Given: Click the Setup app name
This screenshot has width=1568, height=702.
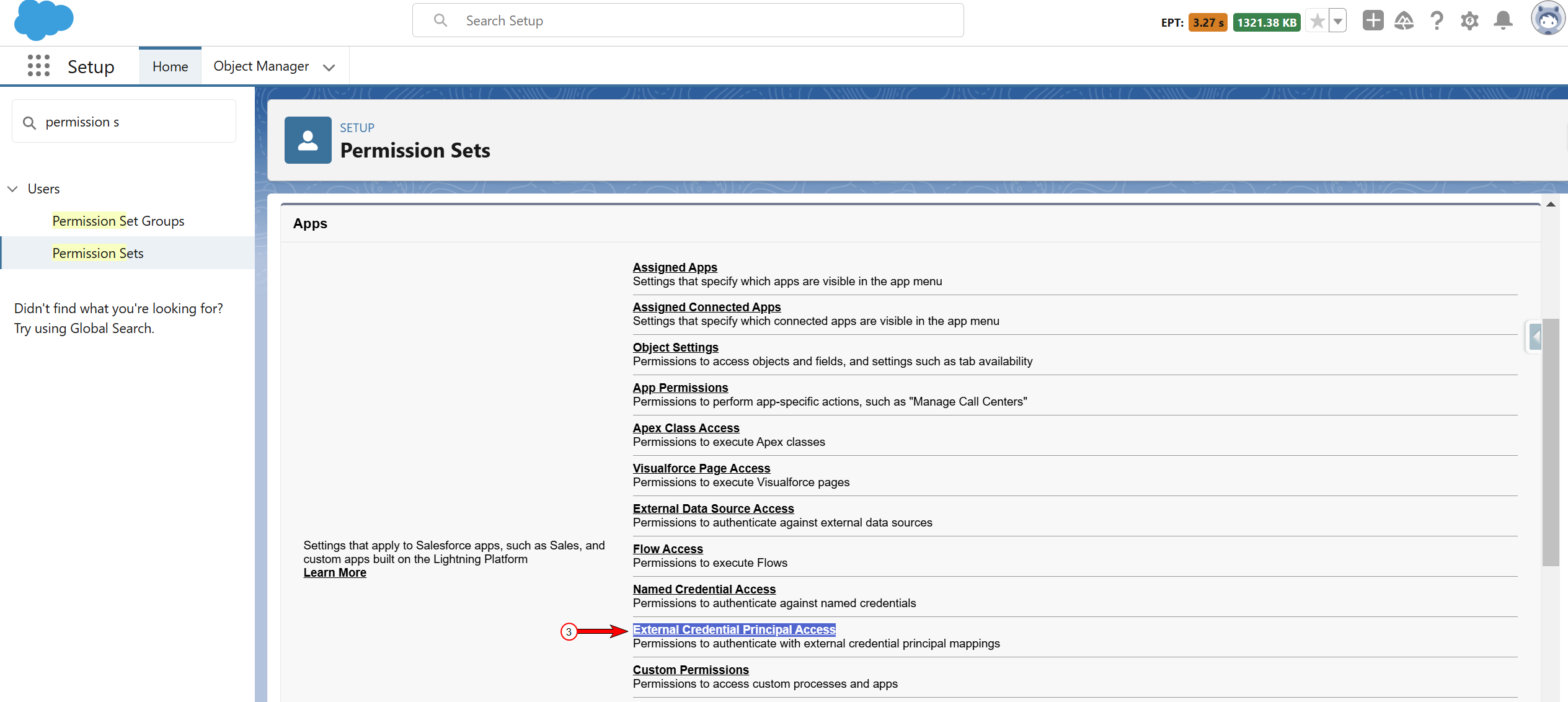Looking at the screenshot, I should [91, 66].
